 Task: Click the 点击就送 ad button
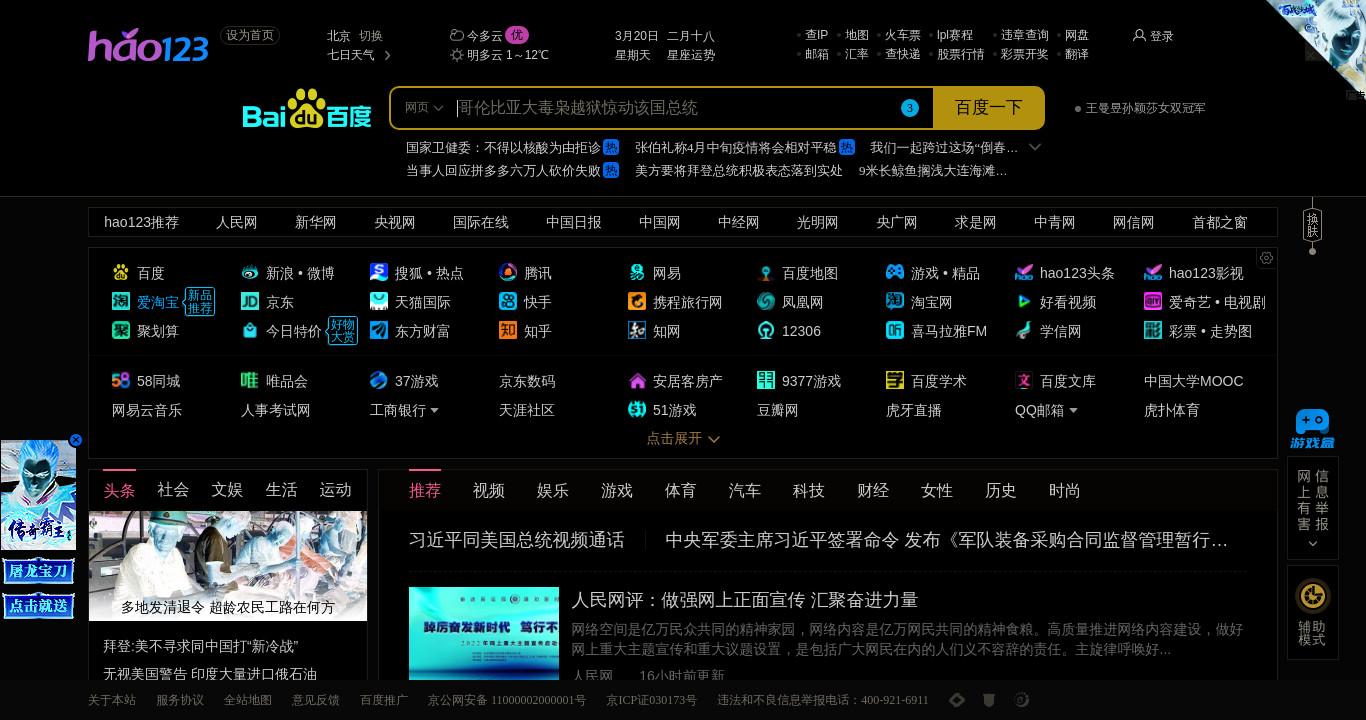pyautogui.click(x=39, y=606)
